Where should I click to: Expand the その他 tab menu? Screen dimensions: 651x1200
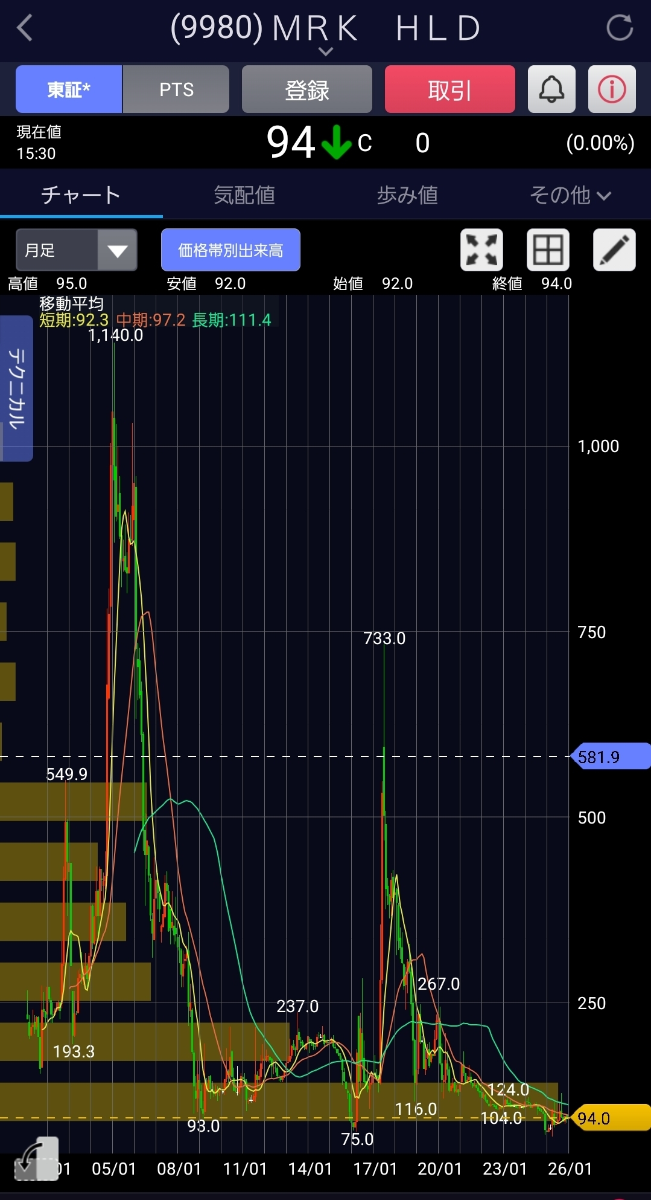569,195
